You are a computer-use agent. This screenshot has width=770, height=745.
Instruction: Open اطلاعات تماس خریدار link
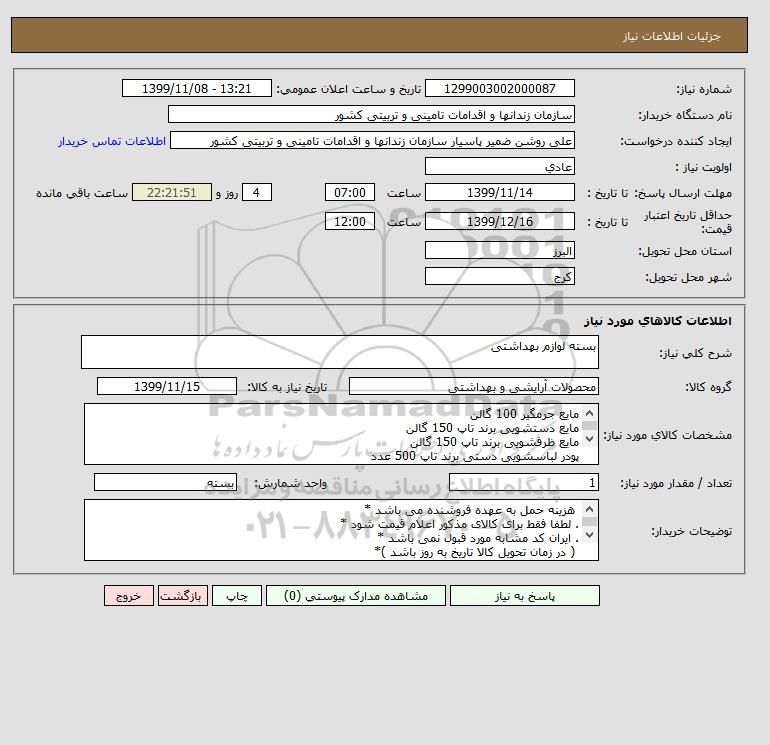coord(112,141)
